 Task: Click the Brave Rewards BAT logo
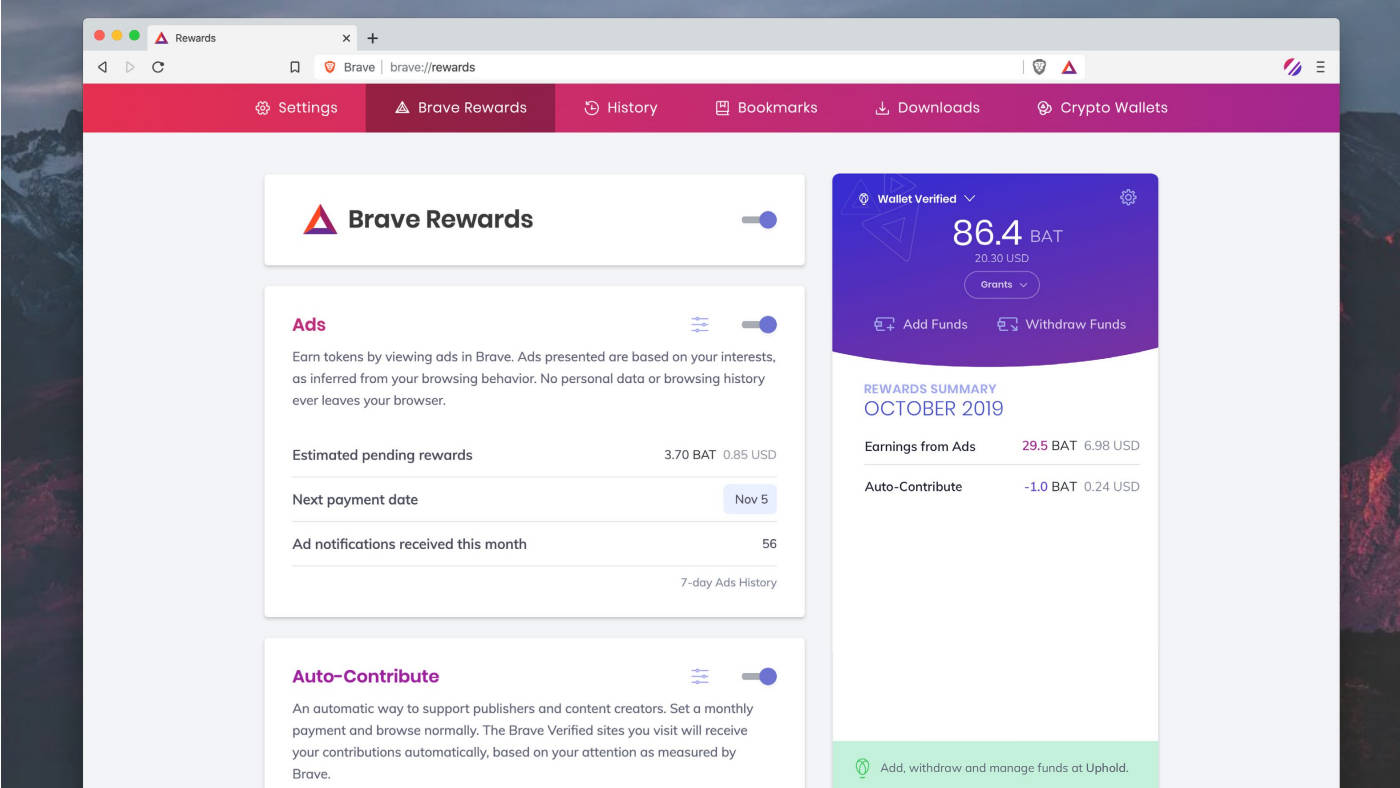(x=320, y=219)
